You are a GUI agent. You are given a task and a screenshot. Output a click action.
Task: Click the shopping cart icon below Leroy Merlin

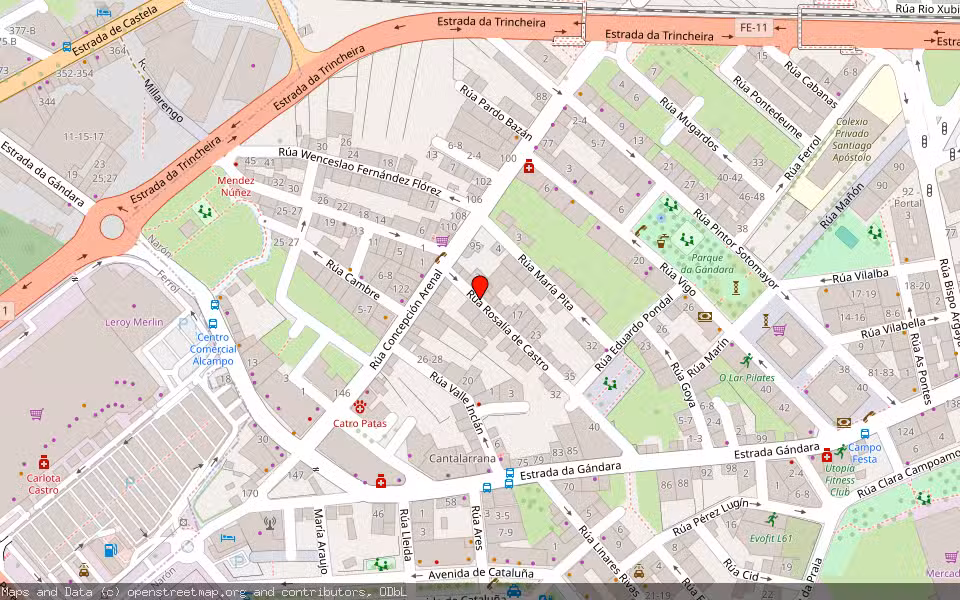[x=36, y=414]
